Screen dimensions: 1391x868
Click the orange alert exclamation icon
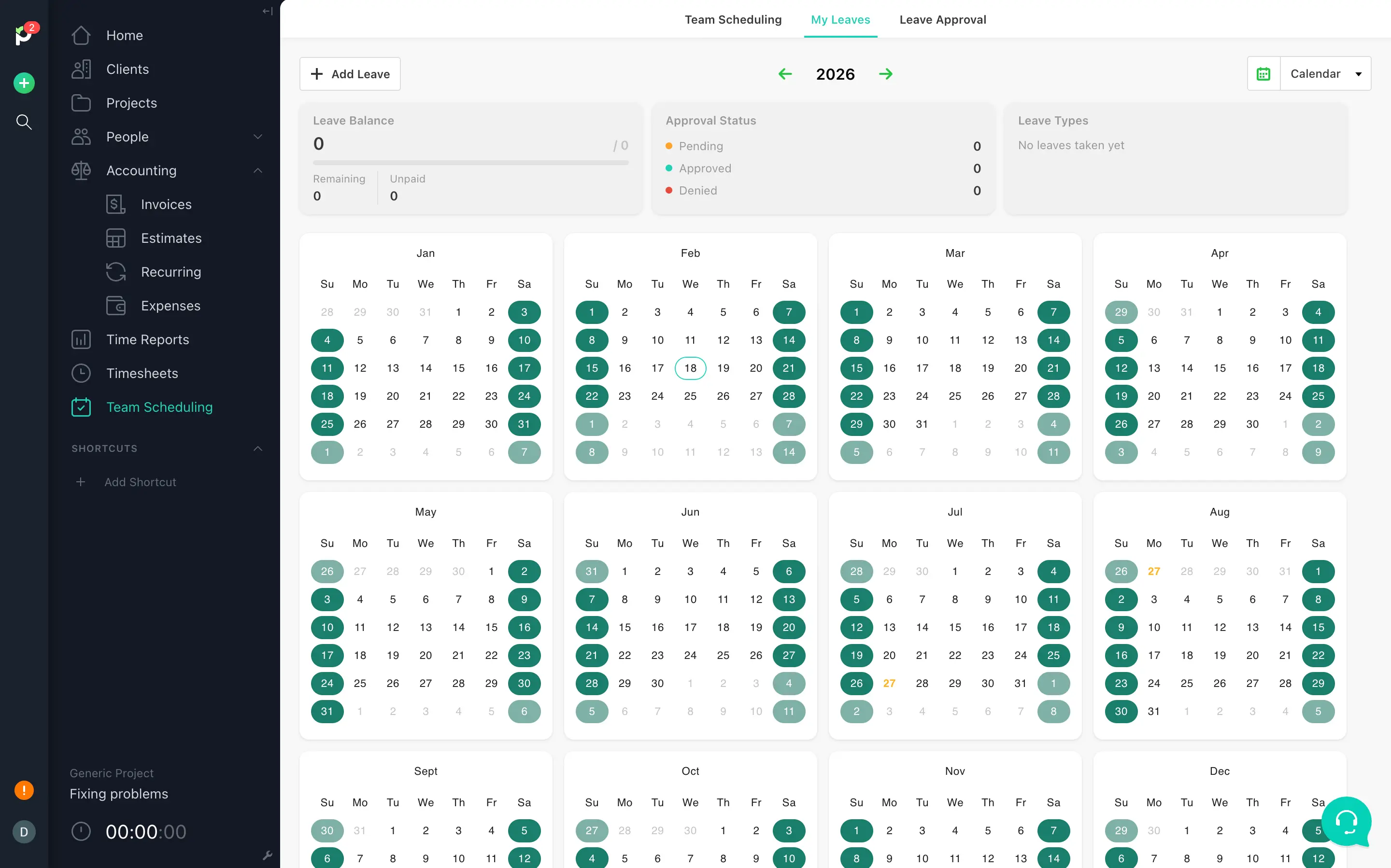[x=24, y=790]
